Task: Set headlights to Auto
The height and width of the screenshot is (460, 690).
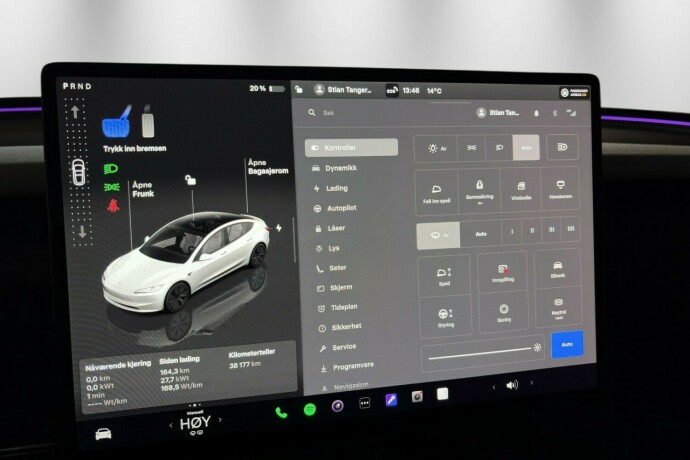Action: click(x=526, y=147)
